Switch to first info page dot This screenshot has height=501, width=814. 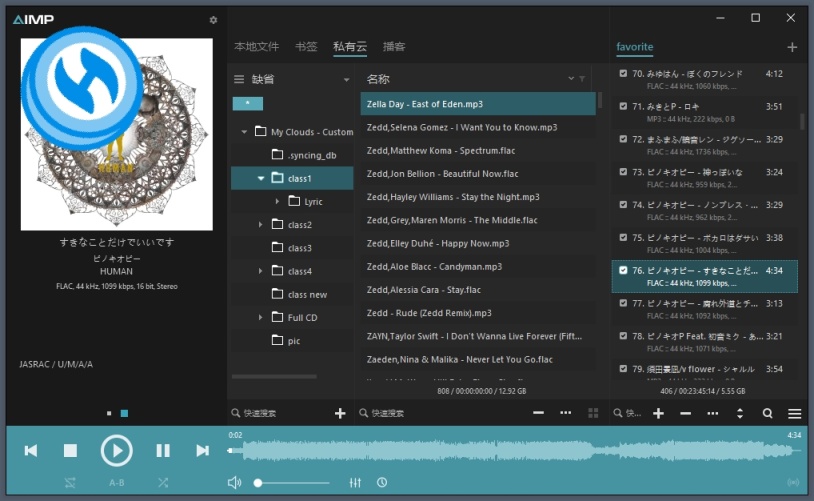pos(109,413)
